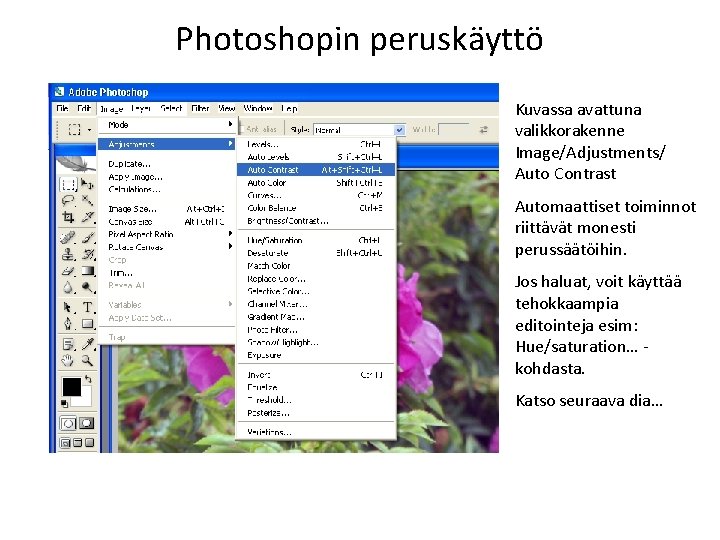This screenshot has height=540, width=720.
Task: Select the Eraser tool
Action: tap(68, 271)
